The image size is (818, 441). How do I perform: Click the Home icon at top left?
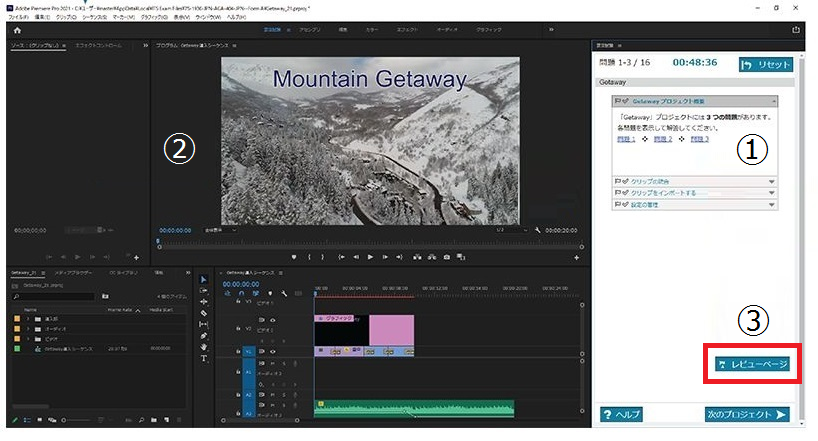(x=17, y=30)
